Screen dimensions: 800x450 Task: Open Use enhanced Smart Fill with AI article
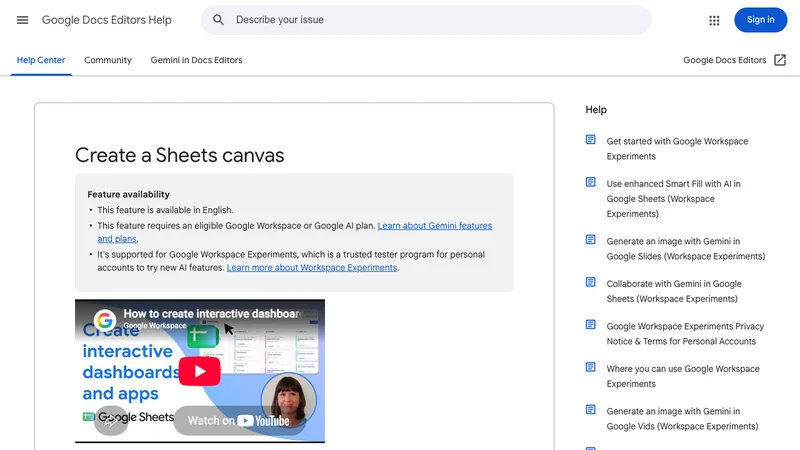673,198
